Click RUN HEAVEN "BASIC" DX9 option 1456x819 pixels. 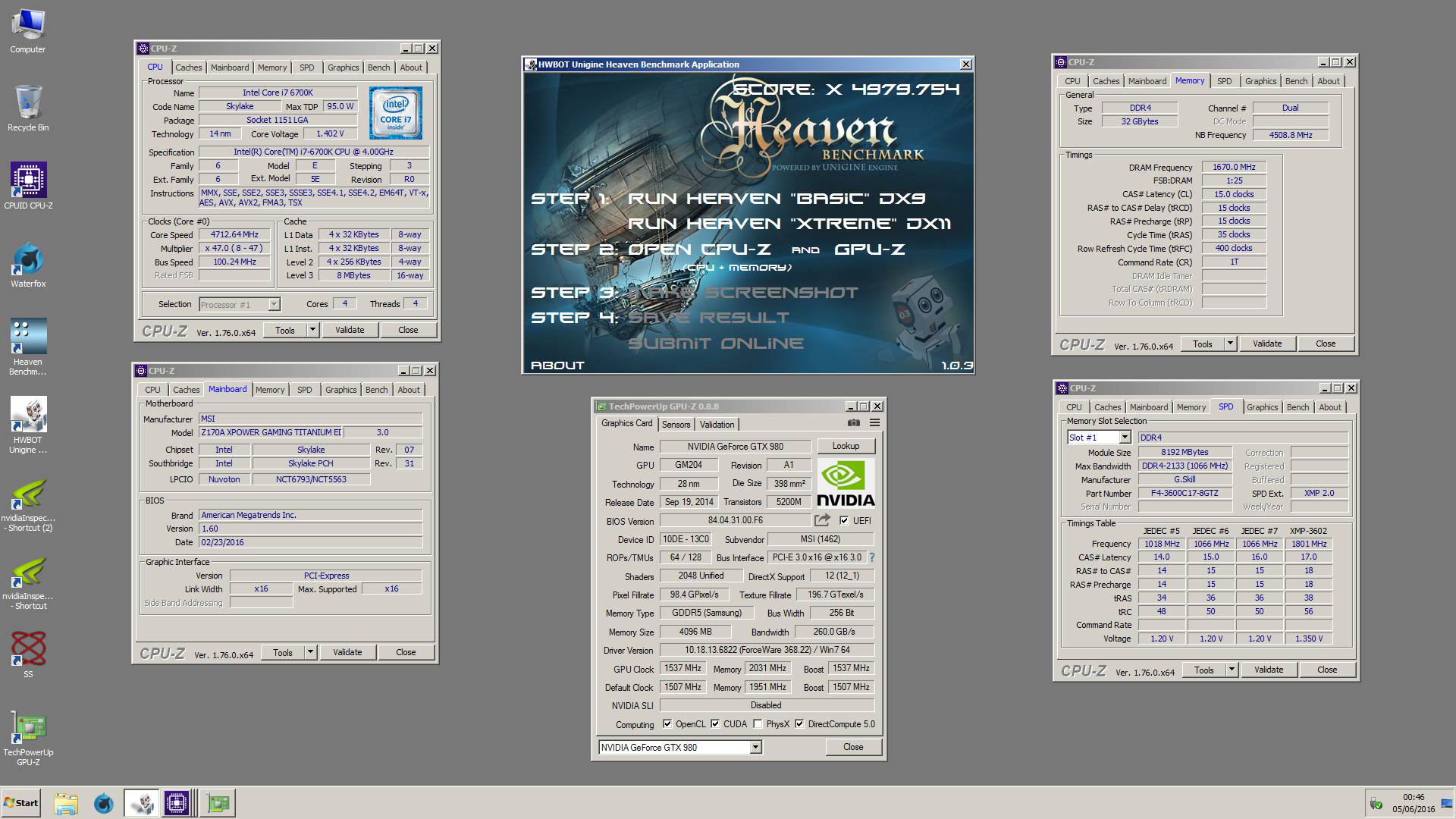(x=777, y=199)
